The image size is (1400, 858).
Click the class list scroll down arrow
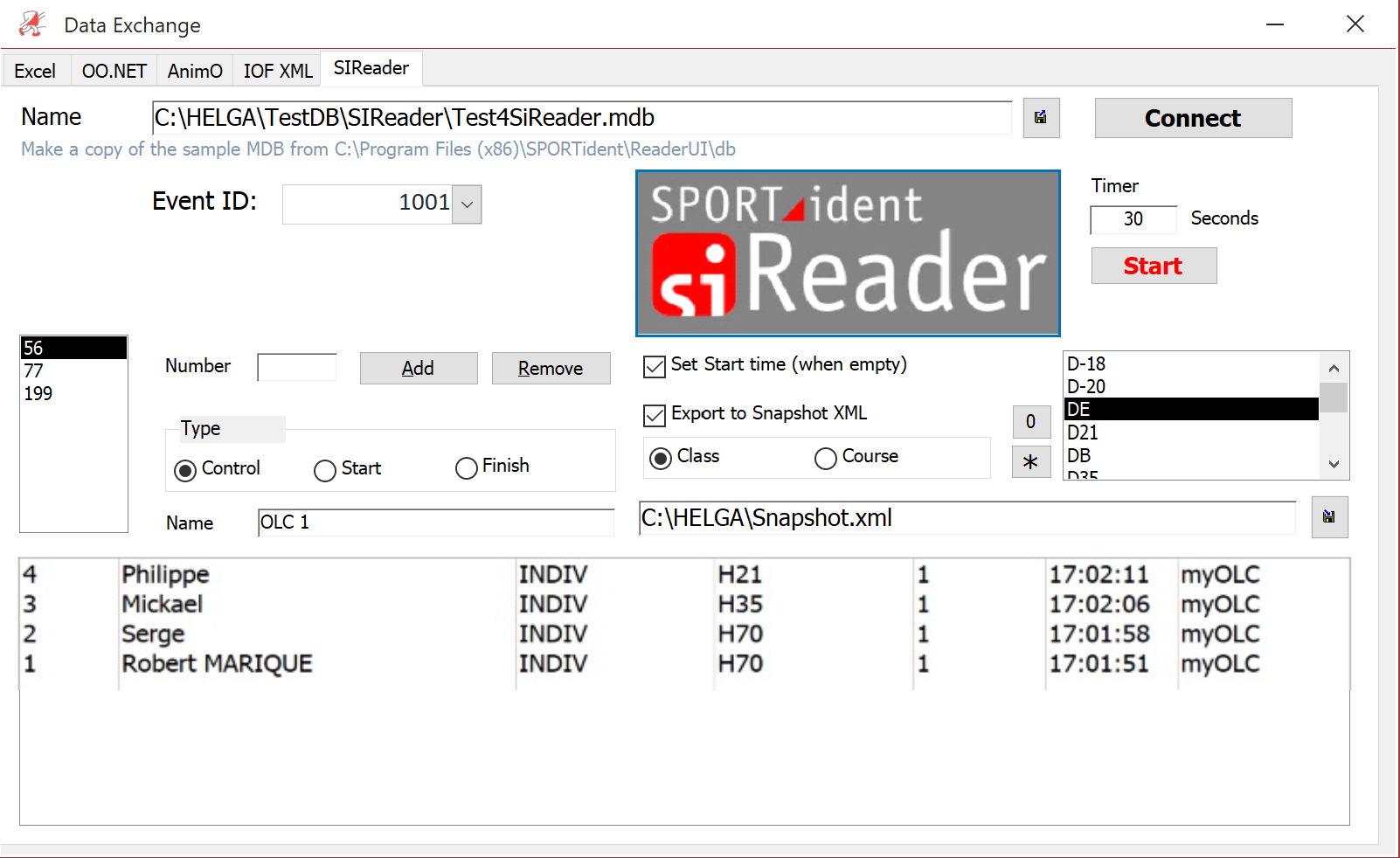pyautogui.click(x=1334, y=464)
